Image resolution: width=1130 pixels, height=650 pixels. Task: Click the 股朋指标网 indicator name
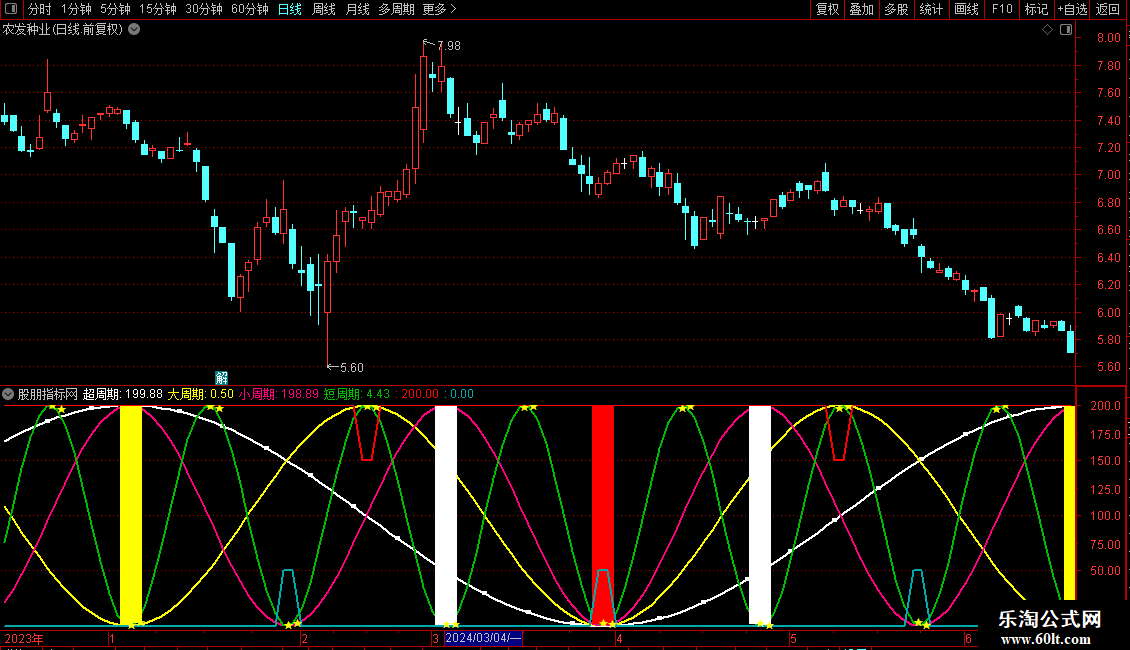(48, 394)
